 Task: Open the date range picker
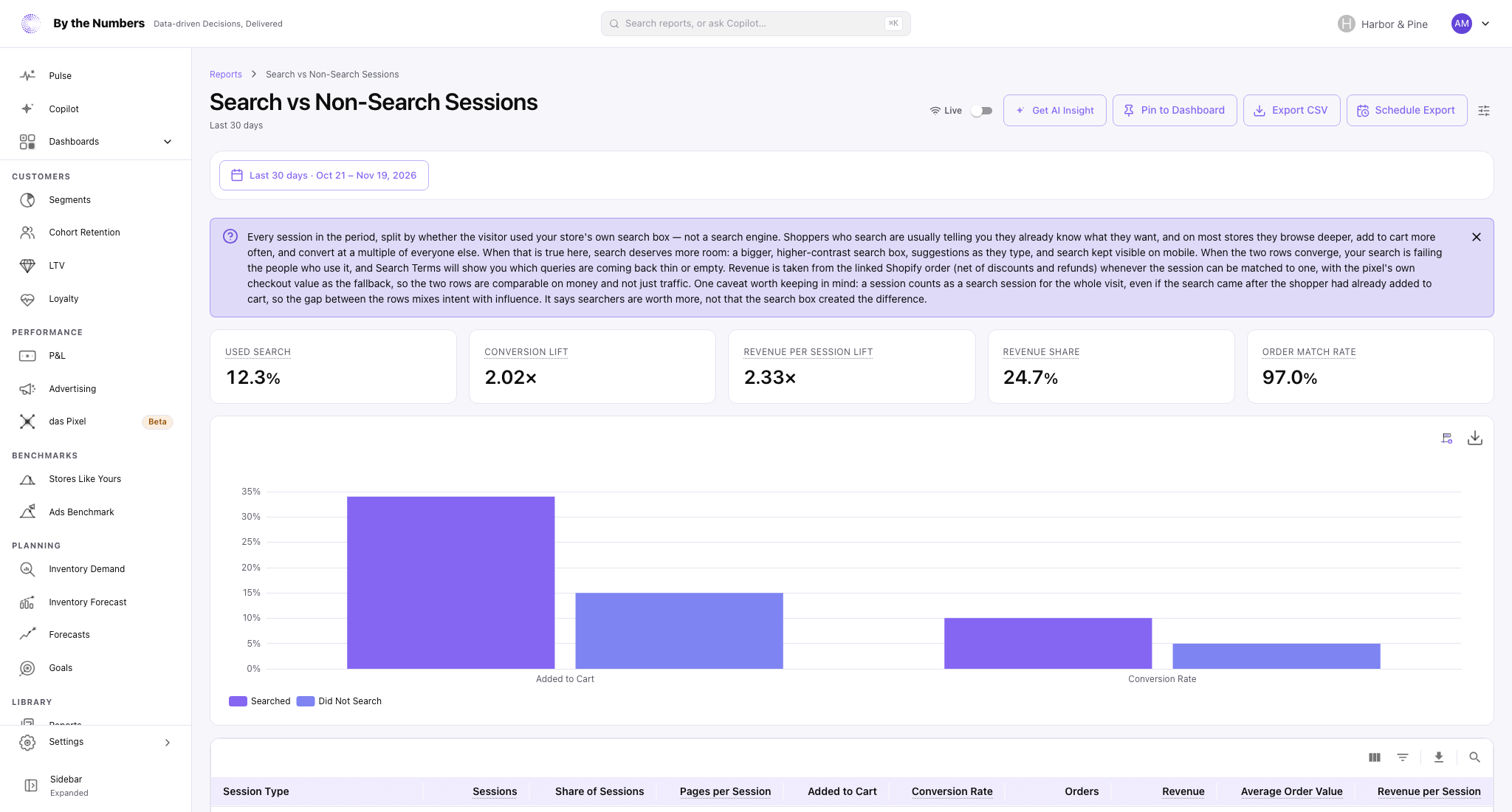point(324,176)
